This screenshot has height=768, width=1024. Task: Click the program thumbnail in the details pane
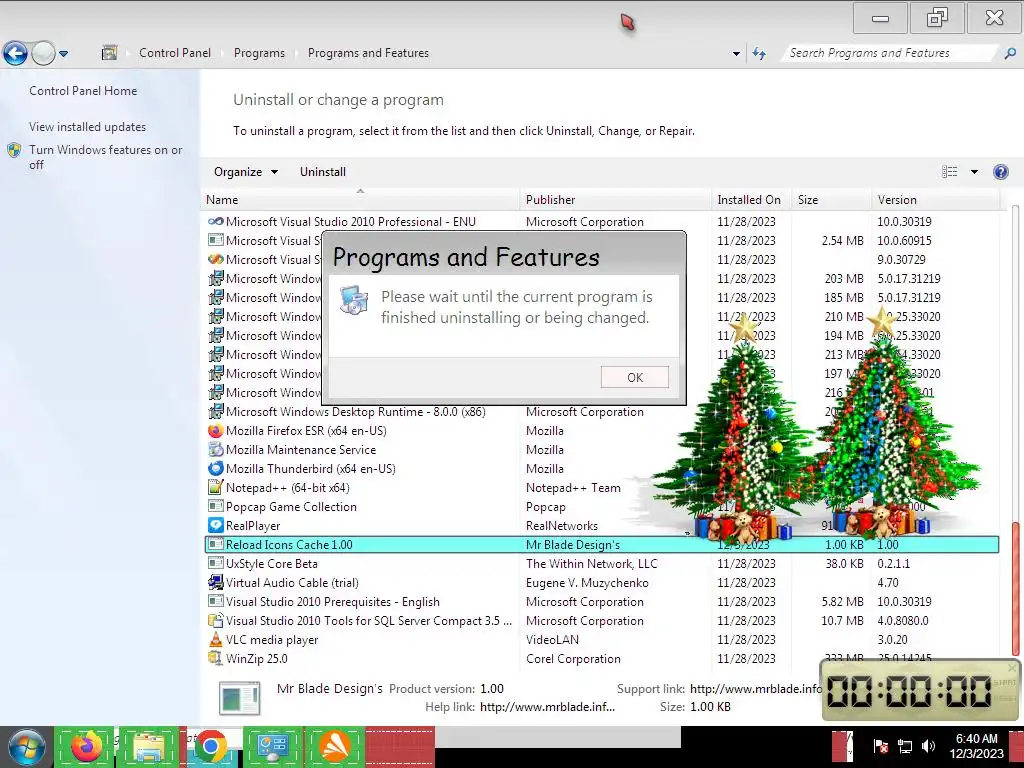coord(240,698)
